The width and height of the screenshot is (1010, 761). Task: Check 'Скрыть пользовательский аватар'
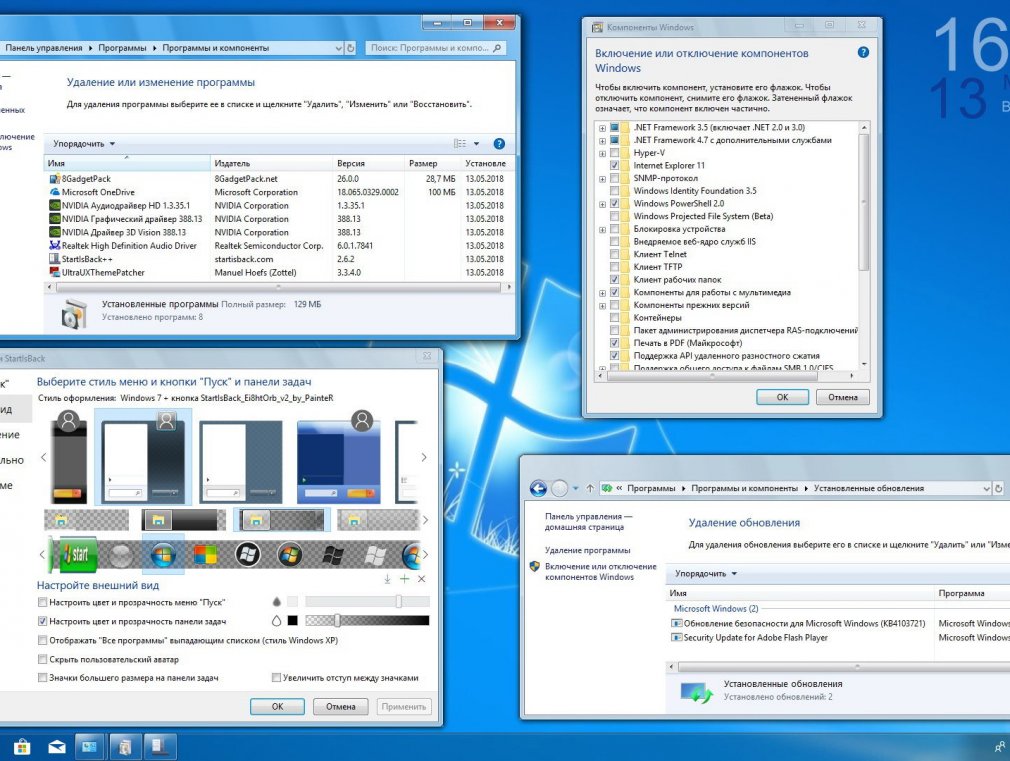click(43, 659)
